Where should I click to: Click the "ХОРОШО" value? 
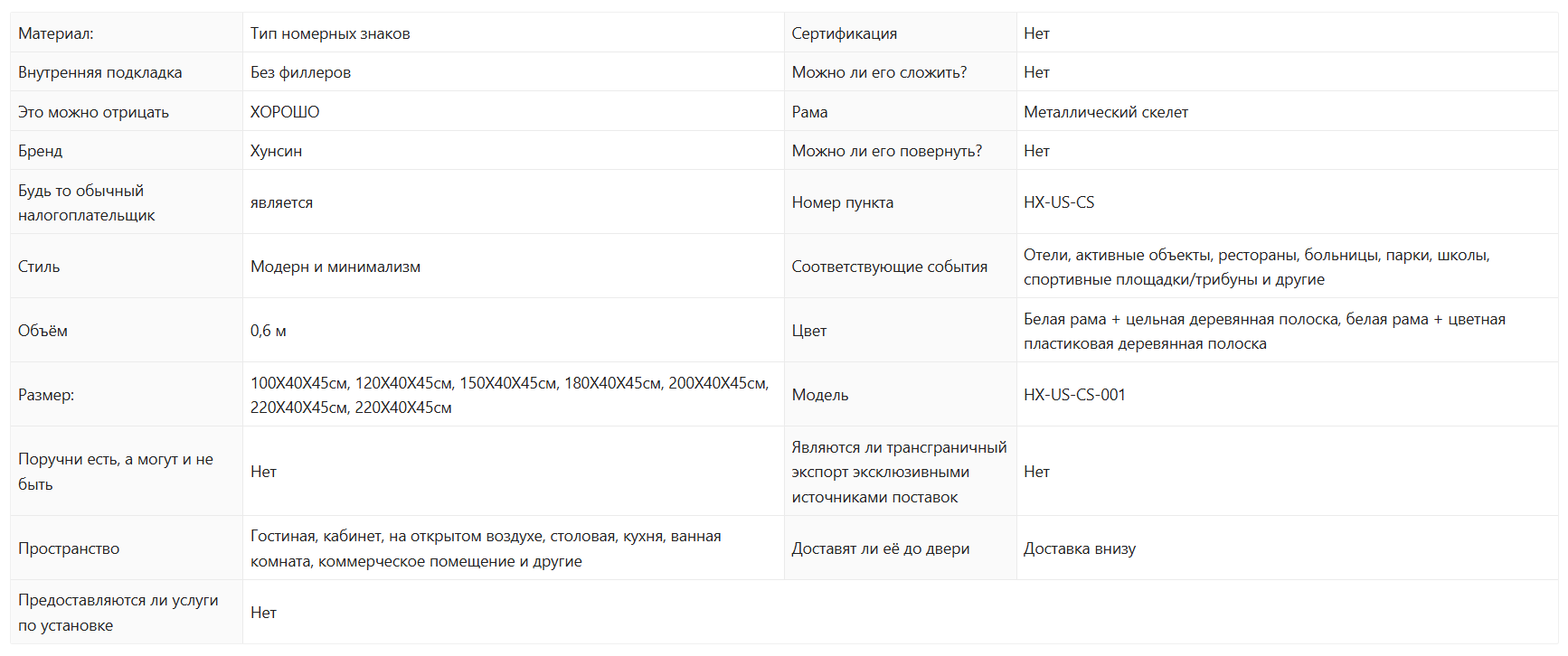pos(285,112)
